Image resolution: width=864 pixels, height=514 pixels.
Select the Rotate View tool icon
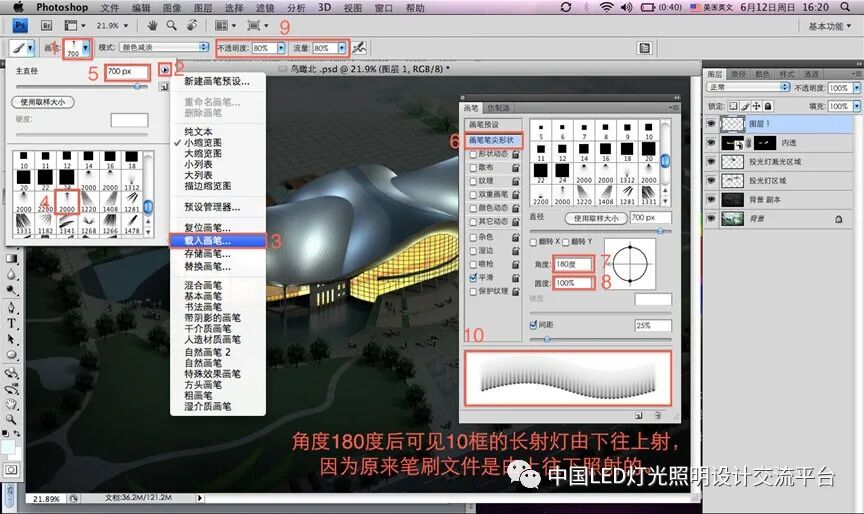pos(192,25)
